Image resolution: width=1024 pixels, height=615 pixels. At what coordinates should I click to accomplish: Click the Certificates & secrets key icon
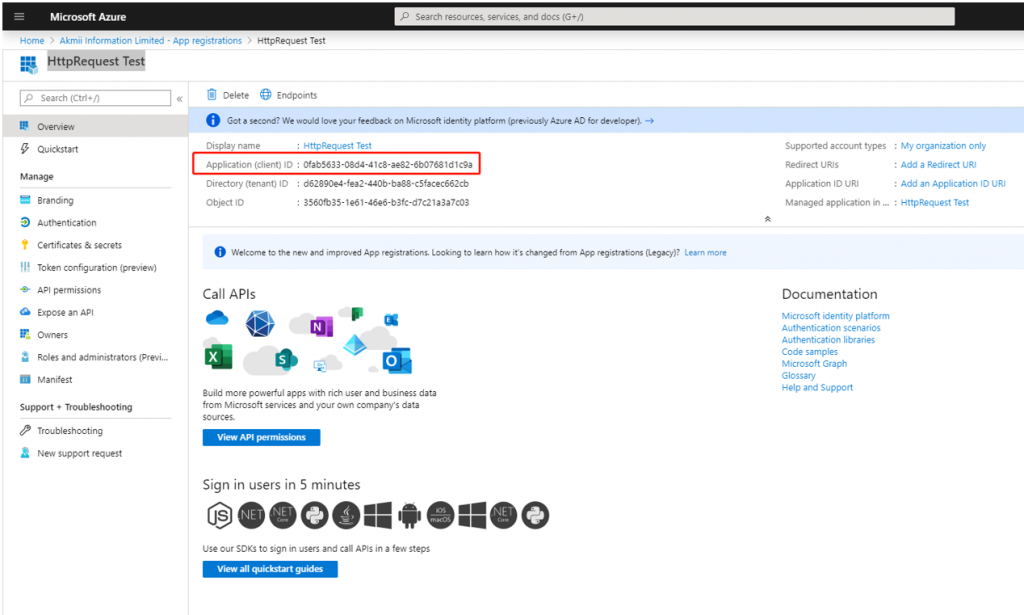point(25,245)
